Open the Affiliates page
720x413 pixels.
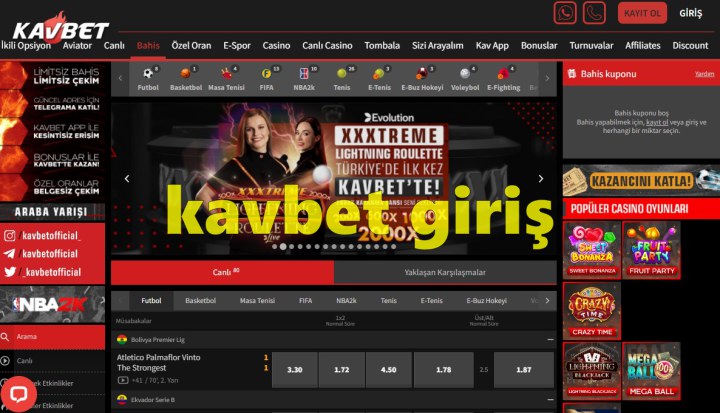642,45
